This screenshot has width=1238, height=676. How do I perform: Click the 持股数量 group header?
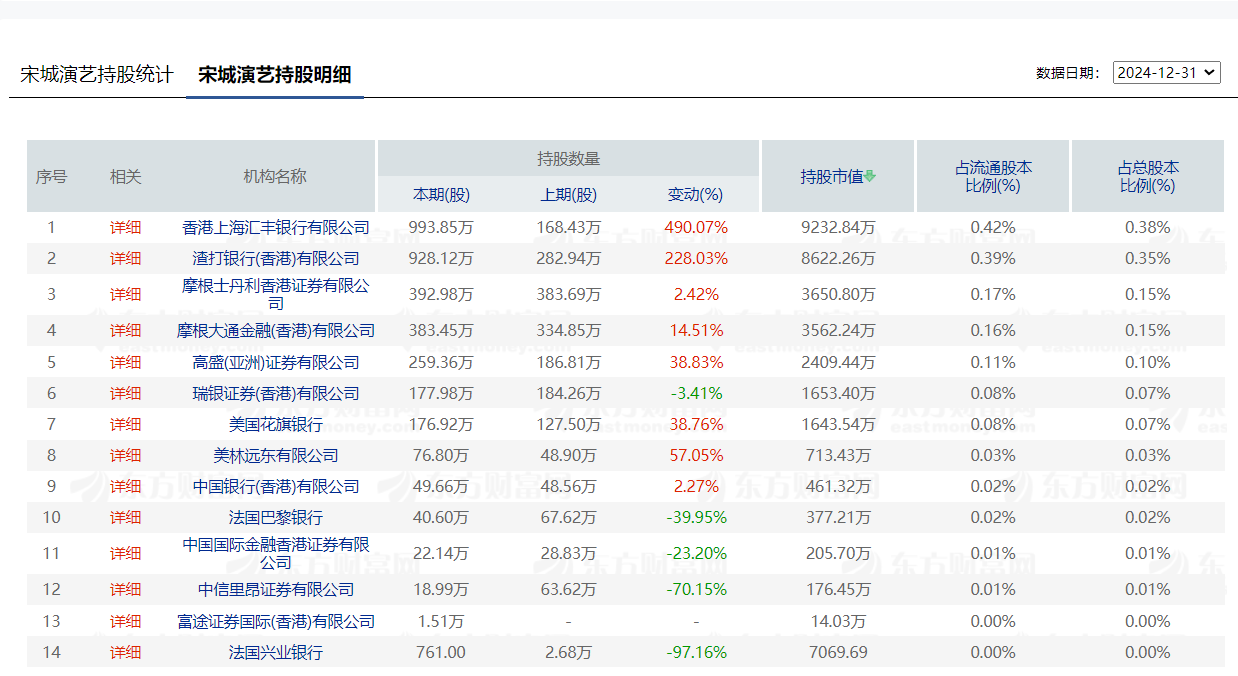pos(568,158)
